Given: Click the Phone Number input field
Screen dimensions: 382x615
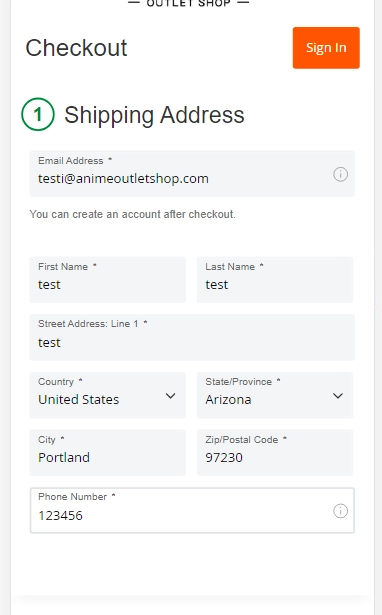Looking at the screenshot, I should (192, 510).
